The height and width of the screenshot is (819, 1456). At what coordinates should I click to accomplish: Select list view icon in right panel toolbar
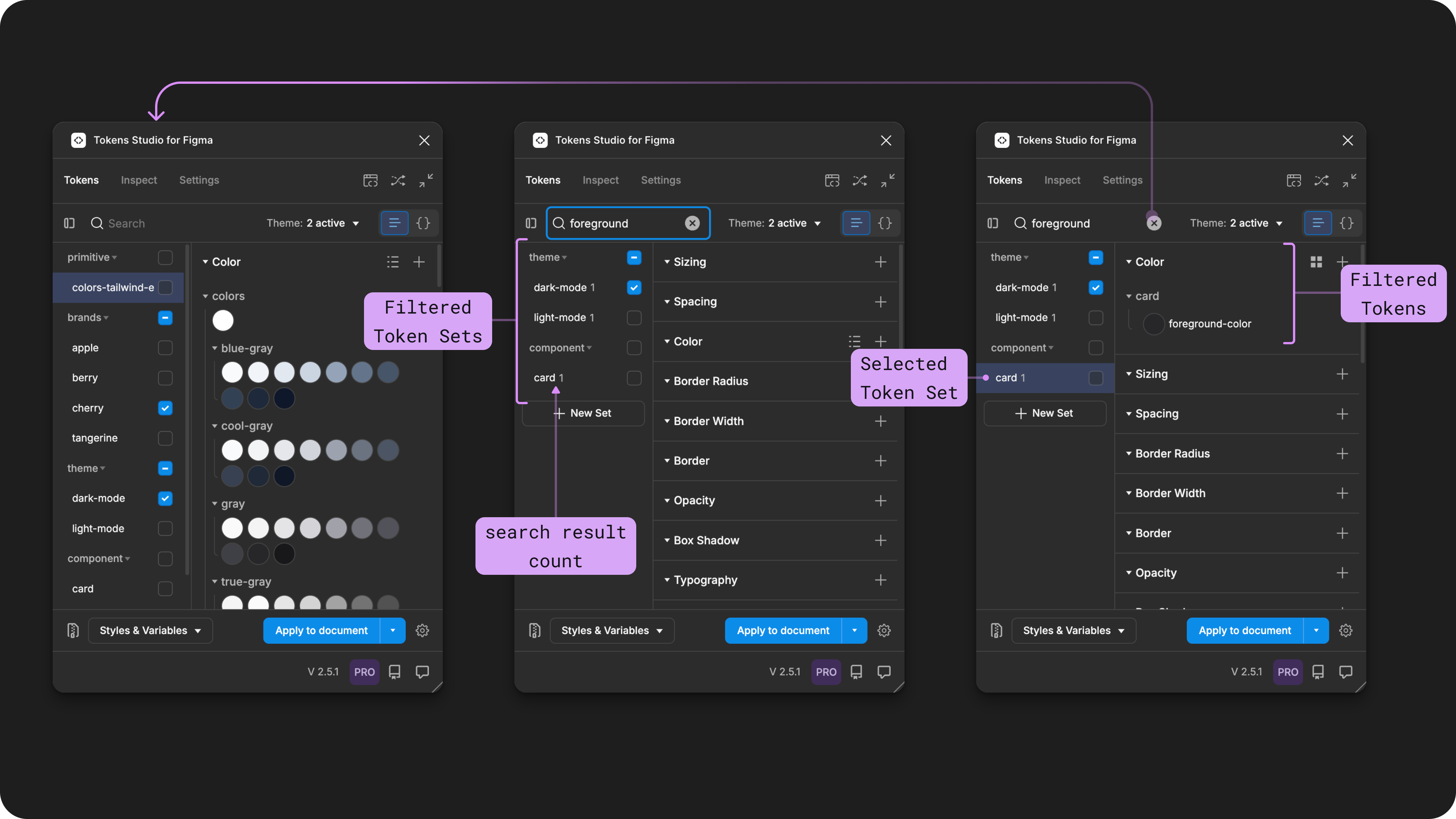(x=1318, y=223)
